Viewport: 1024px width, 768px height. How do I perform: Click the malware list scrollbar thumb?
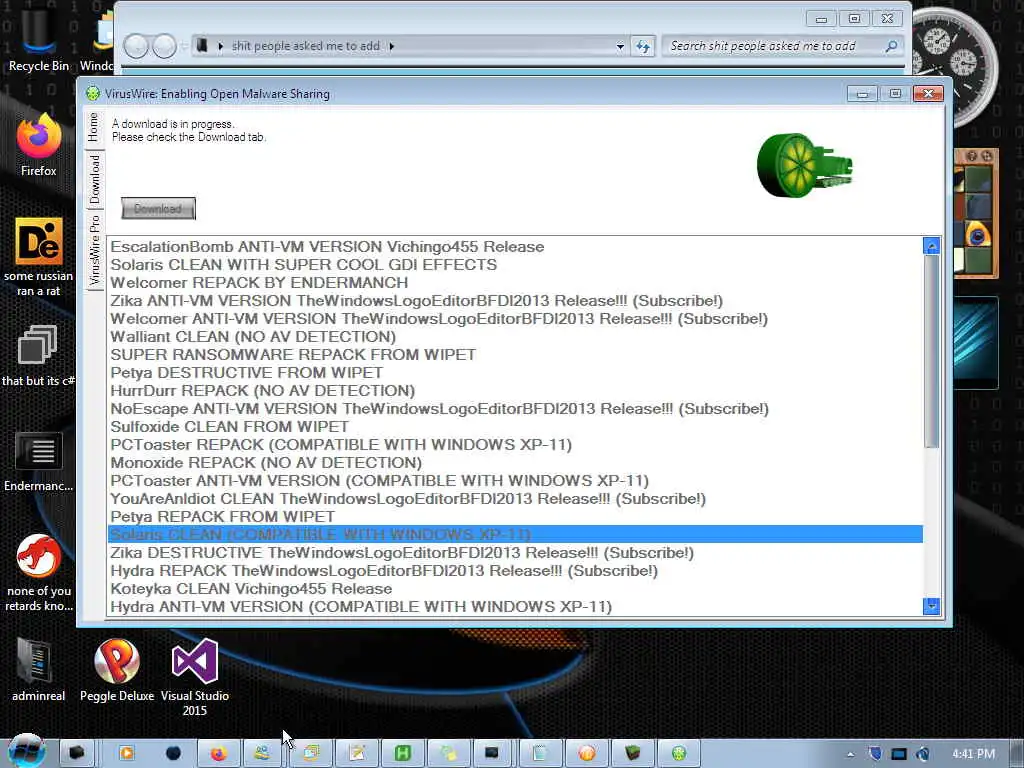931,351
